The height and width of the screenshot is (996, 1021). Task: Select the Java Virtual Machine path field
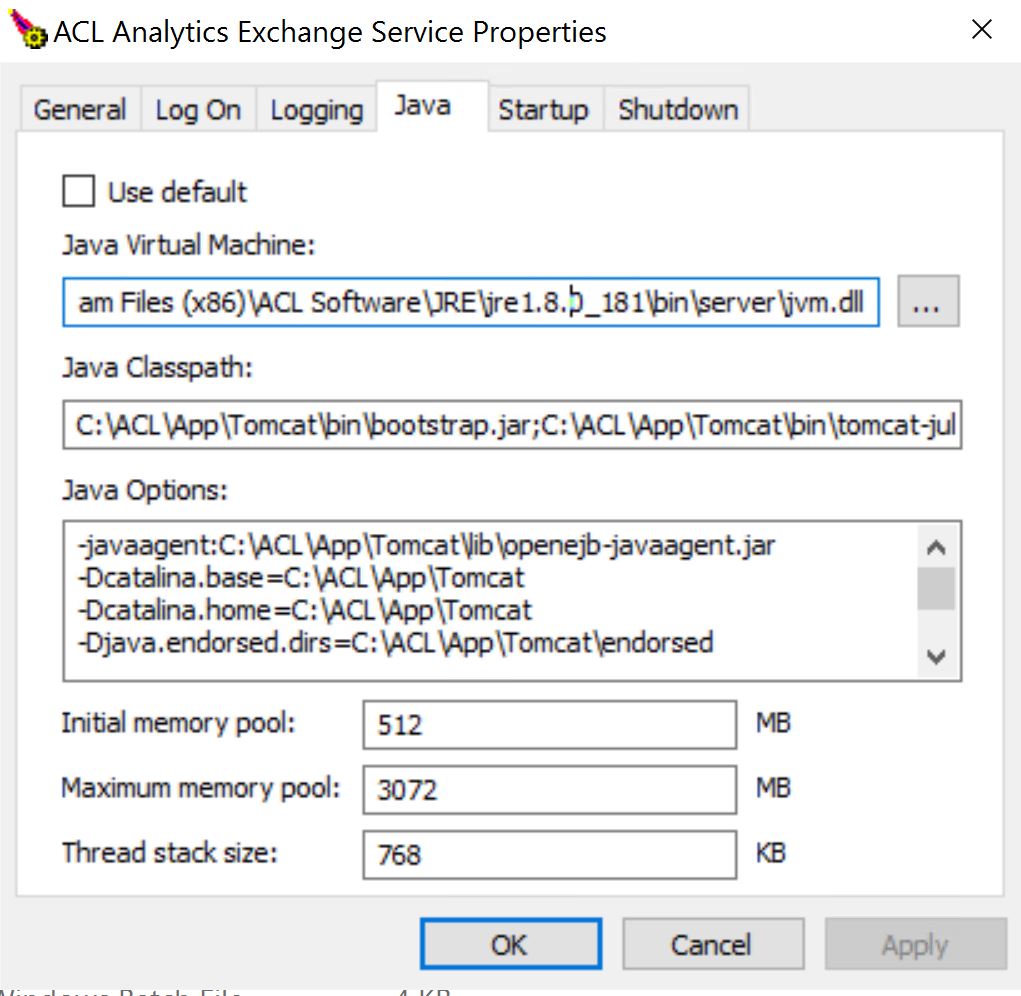click(x=470, y=302)
